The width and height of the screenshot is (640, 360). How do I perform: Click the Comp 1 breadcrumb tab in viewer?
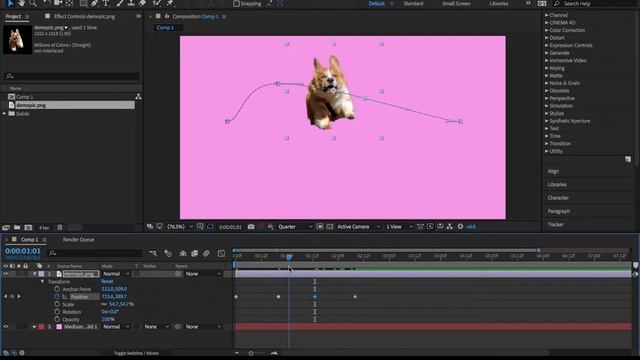[x=165, y=28]
